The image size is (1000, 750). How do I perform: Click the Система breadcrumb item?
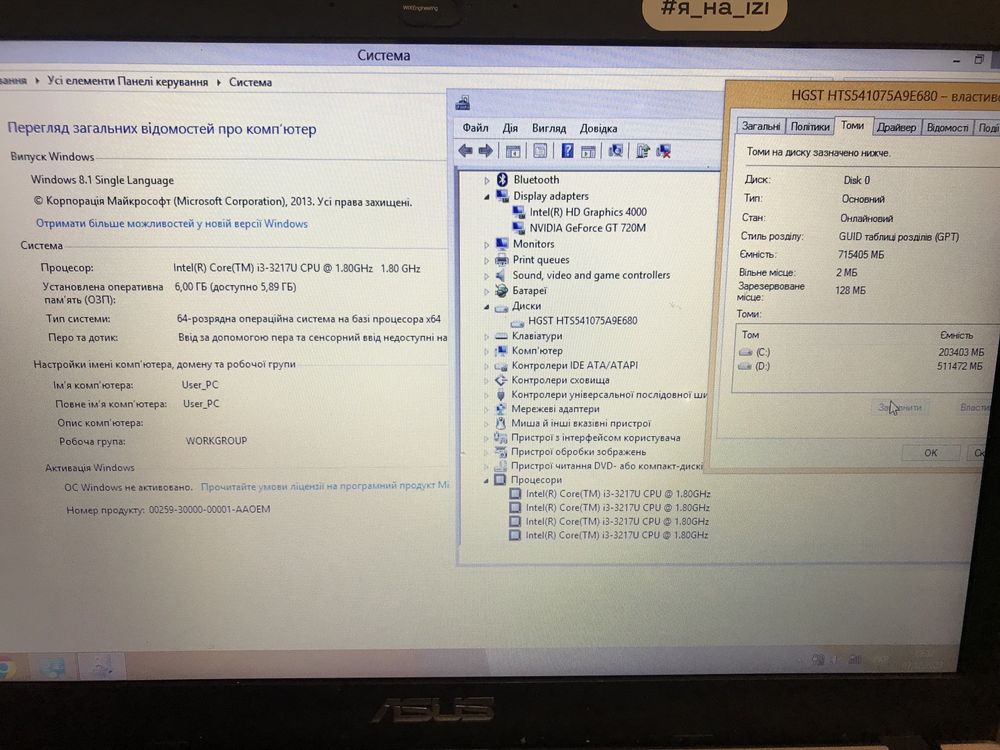pyautogui.click(x=251, y=82)
